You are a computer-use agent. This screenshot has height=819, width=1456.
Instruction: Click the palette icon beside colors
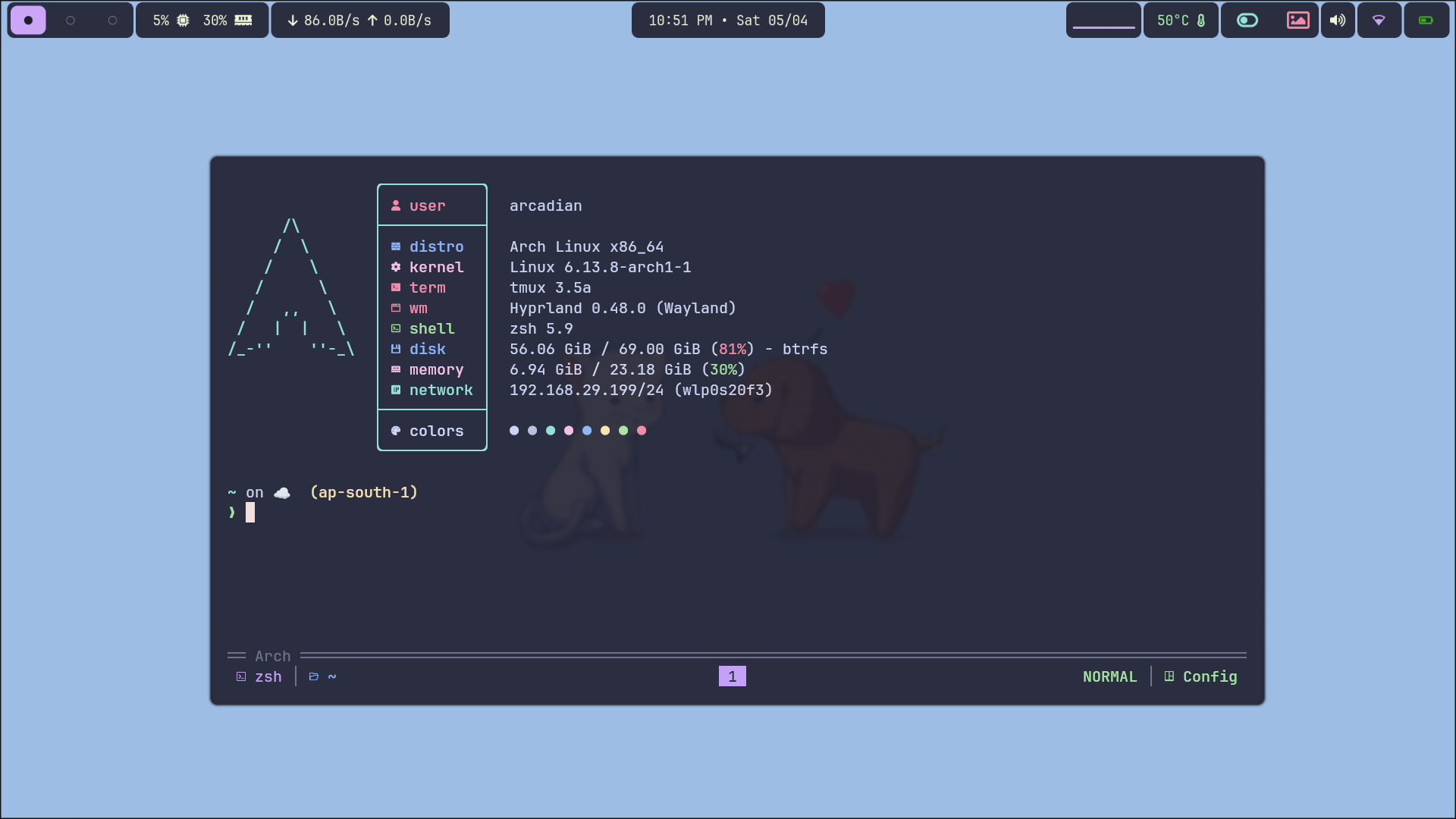(396, 431)
